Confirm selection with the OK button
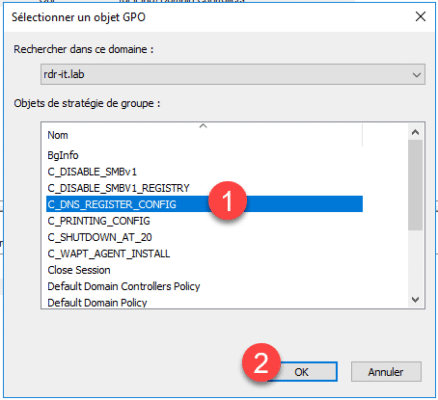The image size is (438, 400). coord(302,372)
